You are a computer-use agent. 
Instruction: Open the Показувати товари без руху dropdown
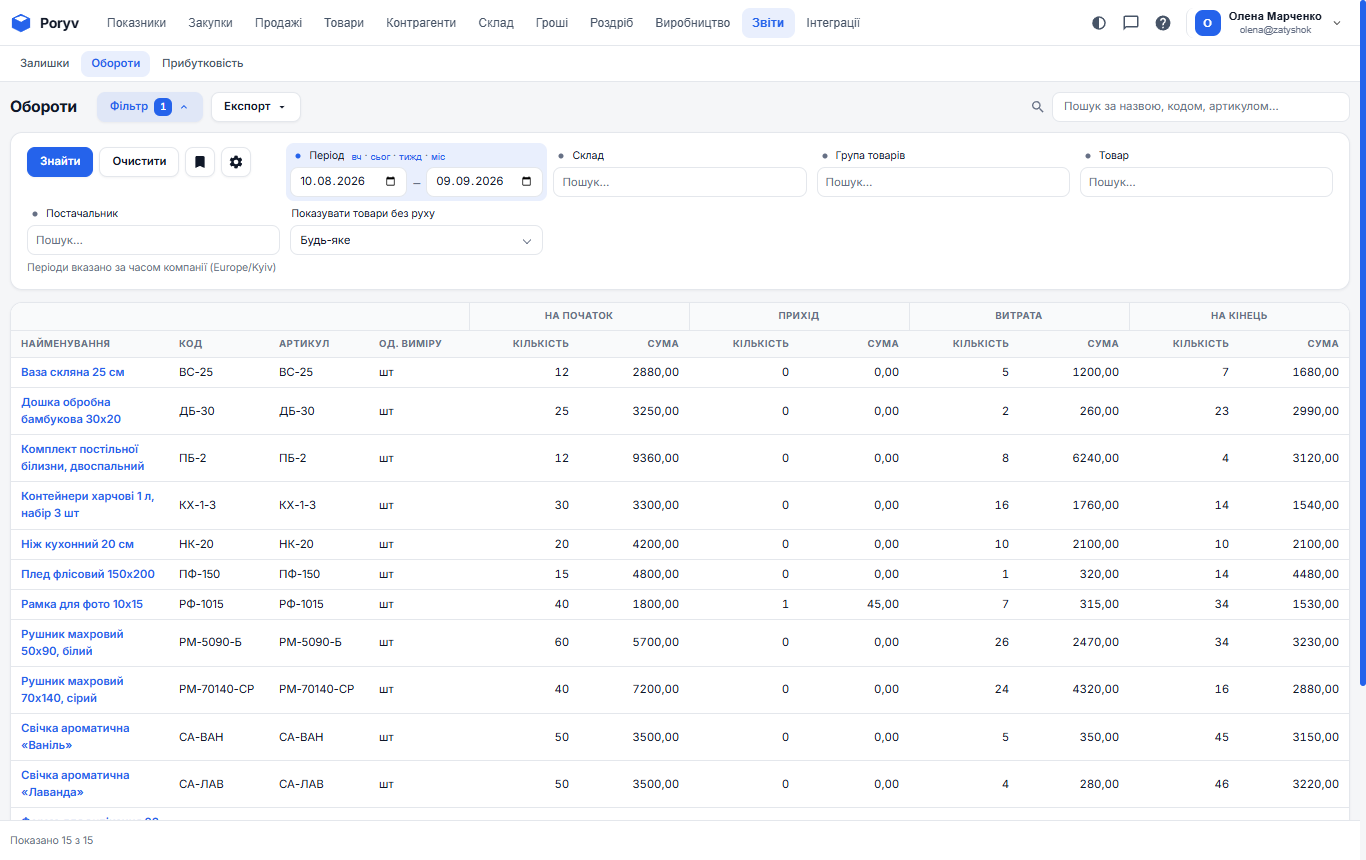[416, 240]
